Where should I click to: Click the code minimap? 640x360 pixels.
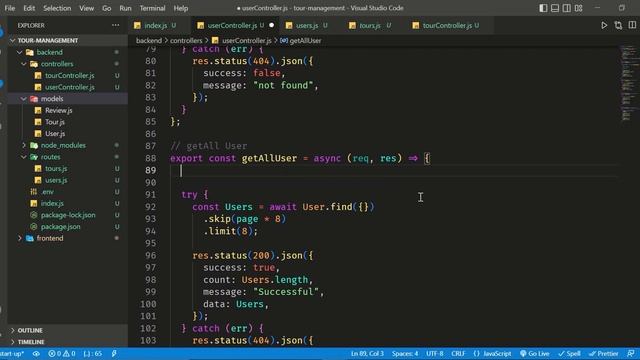coord(628,84)
